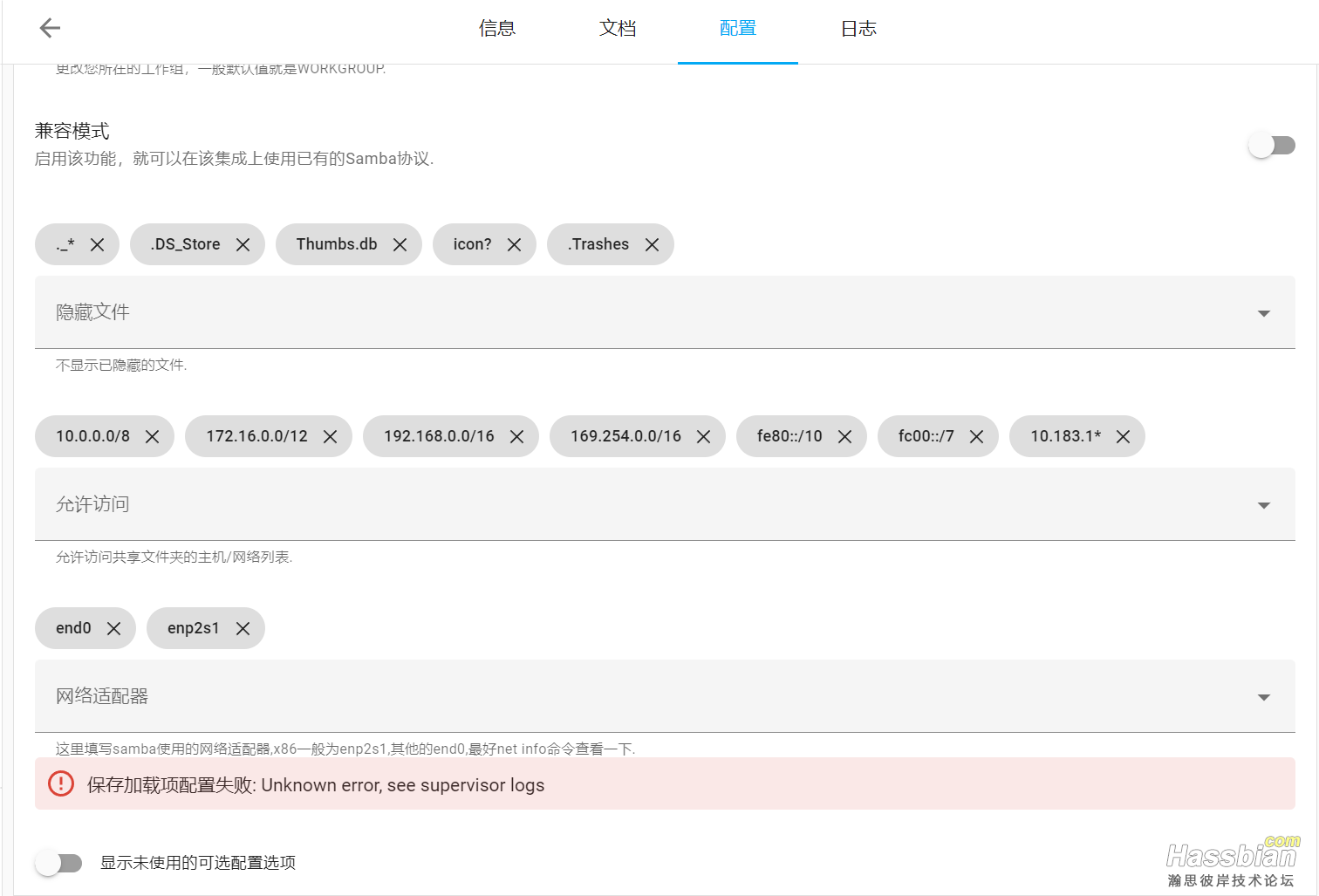Viewport: 1319px width, 896px height.
Task: Remove the icon? chip
Action: click(515, 245)
